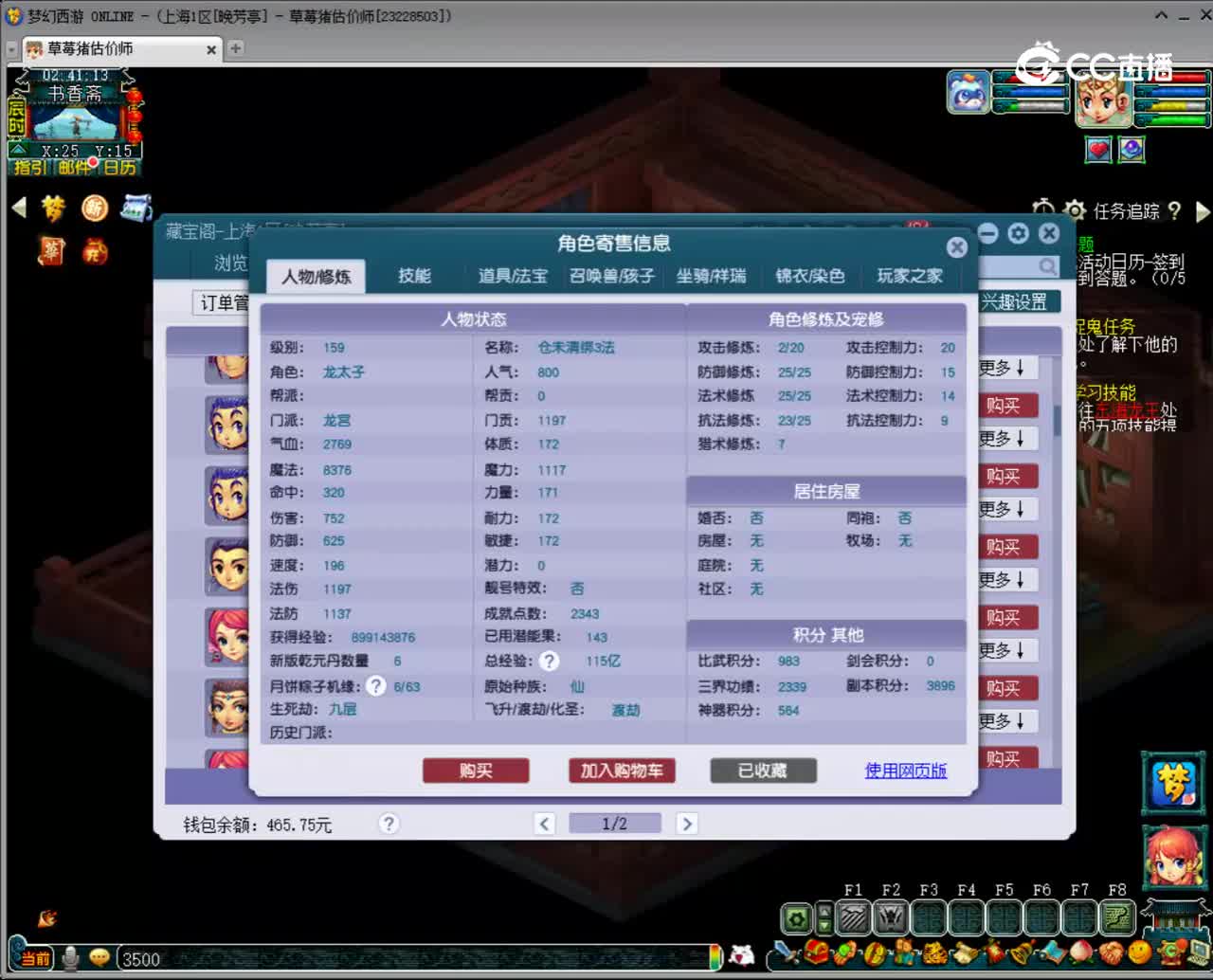Open the smiley emoticon icon near bottom right
This screenshot has height=980, width=1213.
pyautogui.click(x=1142, y=954)
